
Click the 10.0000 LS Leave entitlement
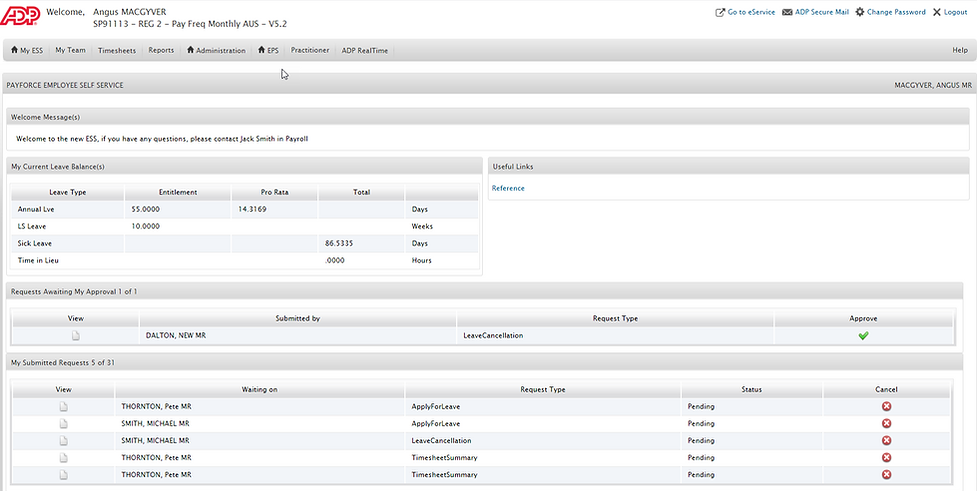tap(145, 226)
